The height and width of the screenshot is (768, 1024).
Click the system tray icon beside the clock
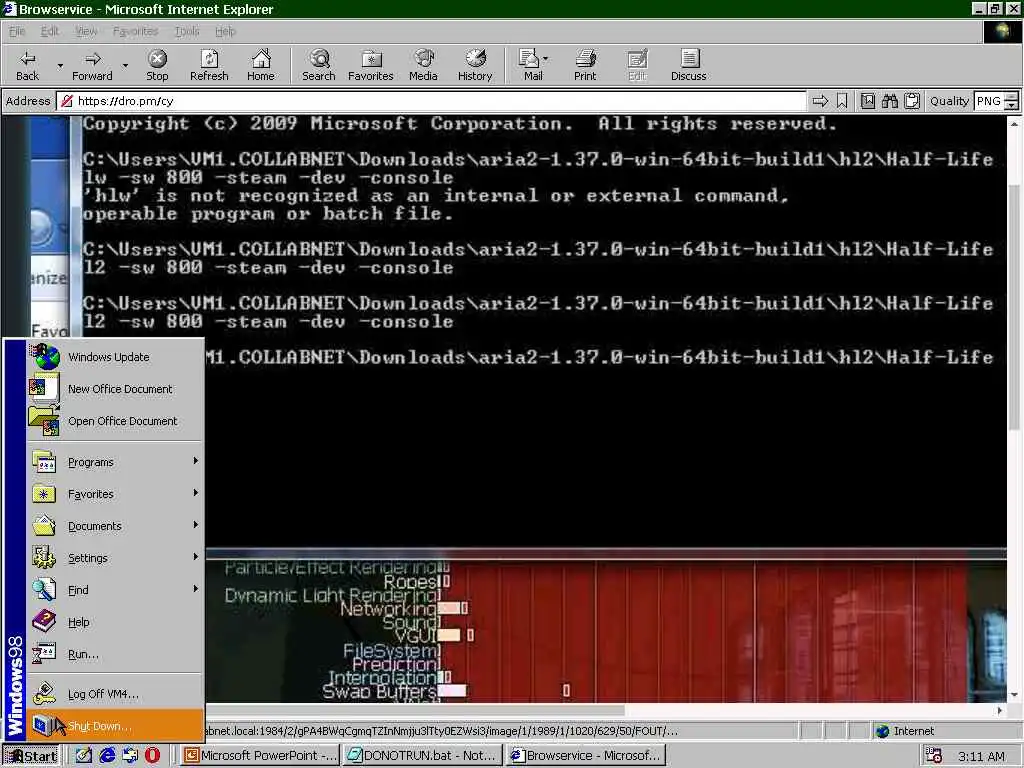933,756
